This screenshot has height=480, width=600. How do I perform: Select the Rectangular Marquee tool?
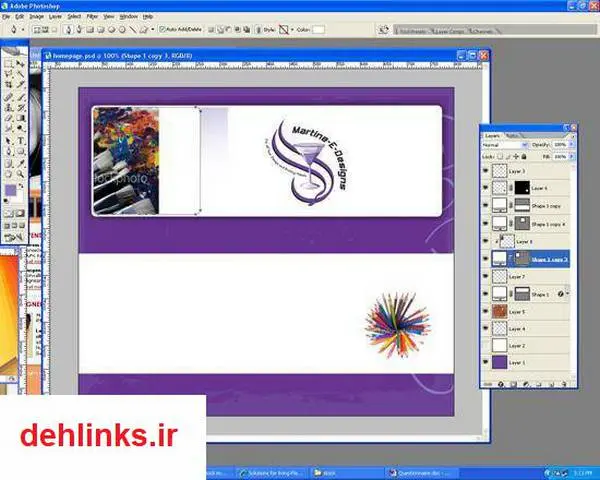(x=8, y=64)
